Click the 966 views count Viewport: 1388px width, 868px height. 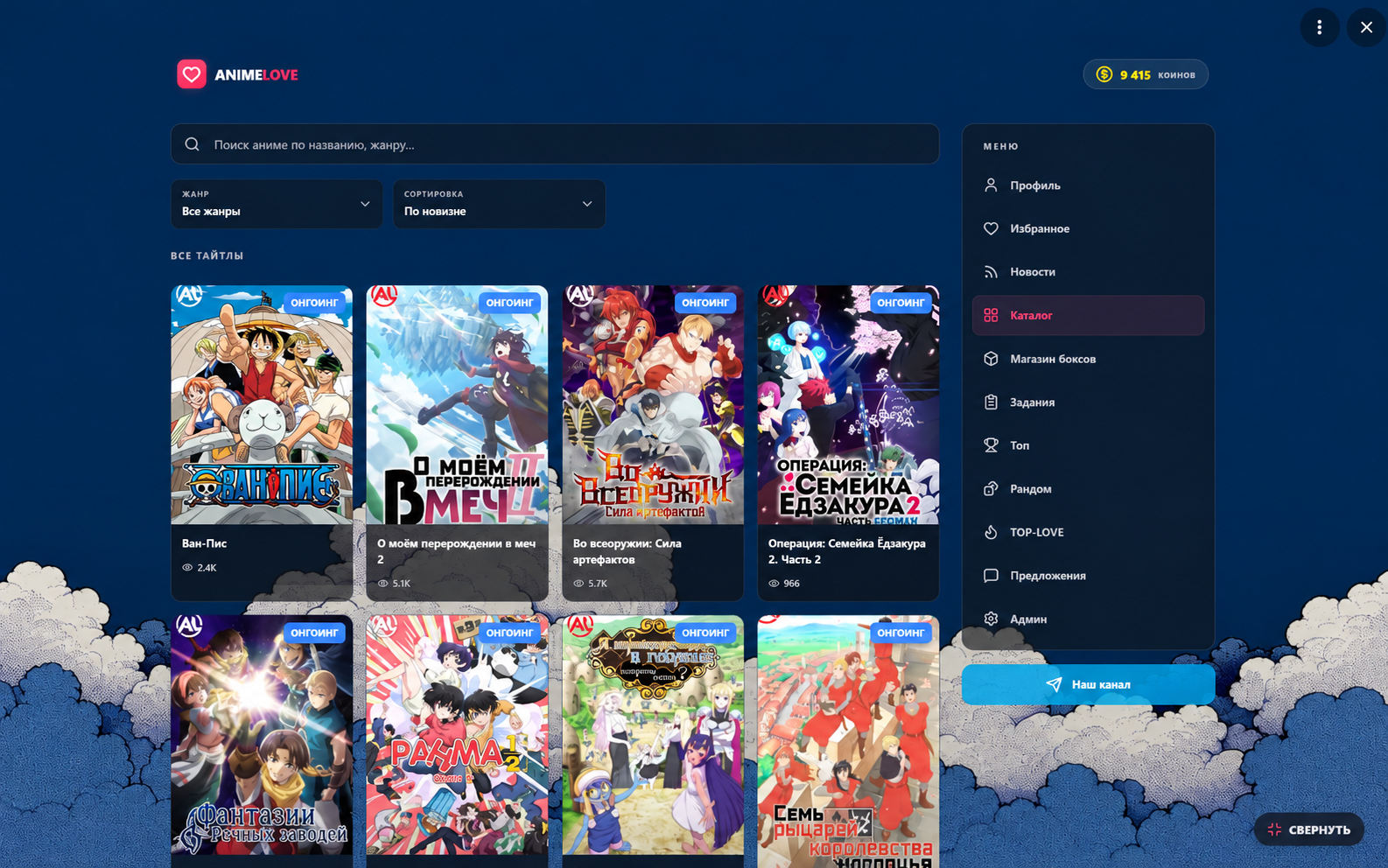[791, 584]
